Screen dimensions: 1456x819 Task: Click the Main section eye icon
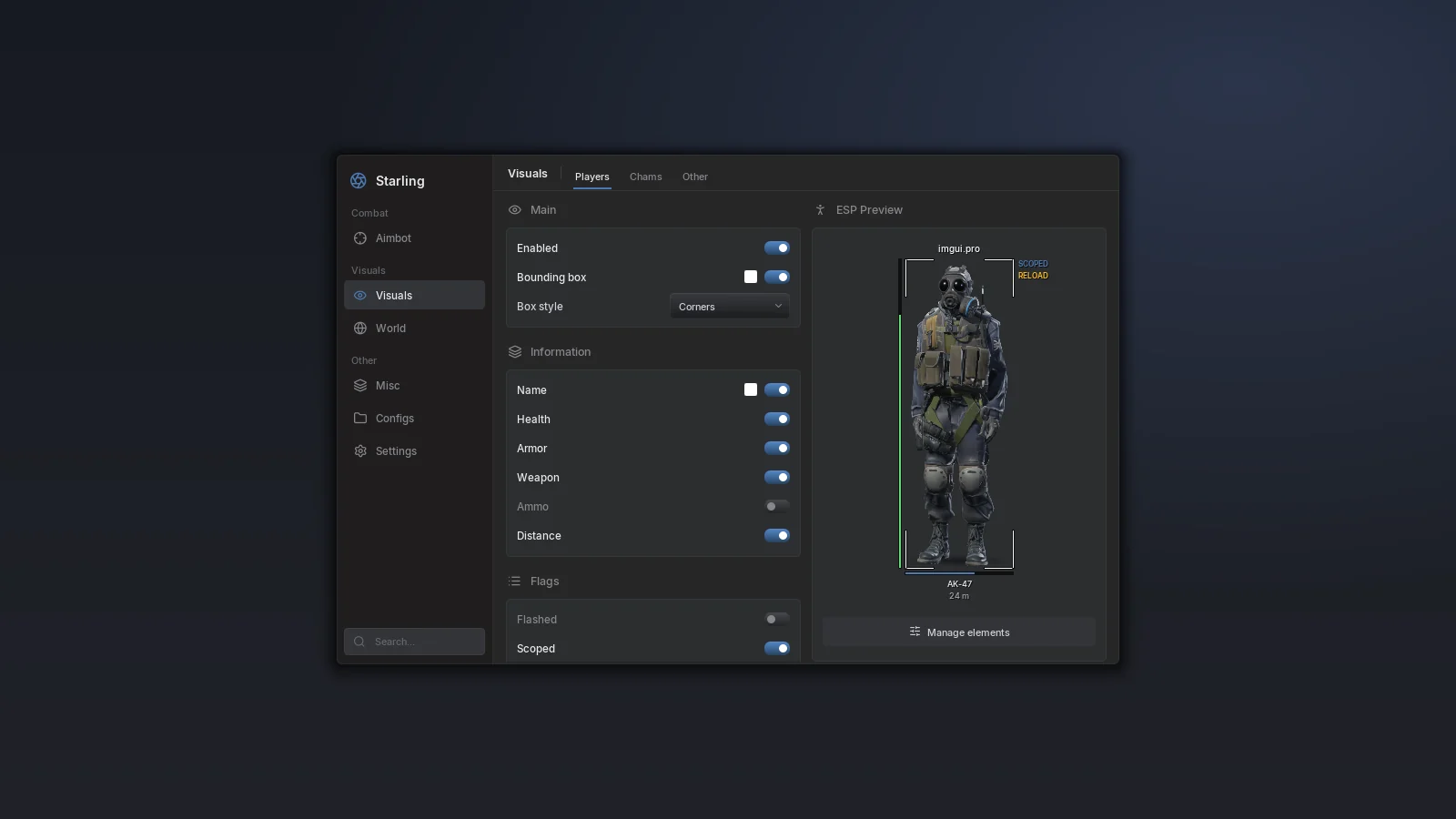point(515,210)
